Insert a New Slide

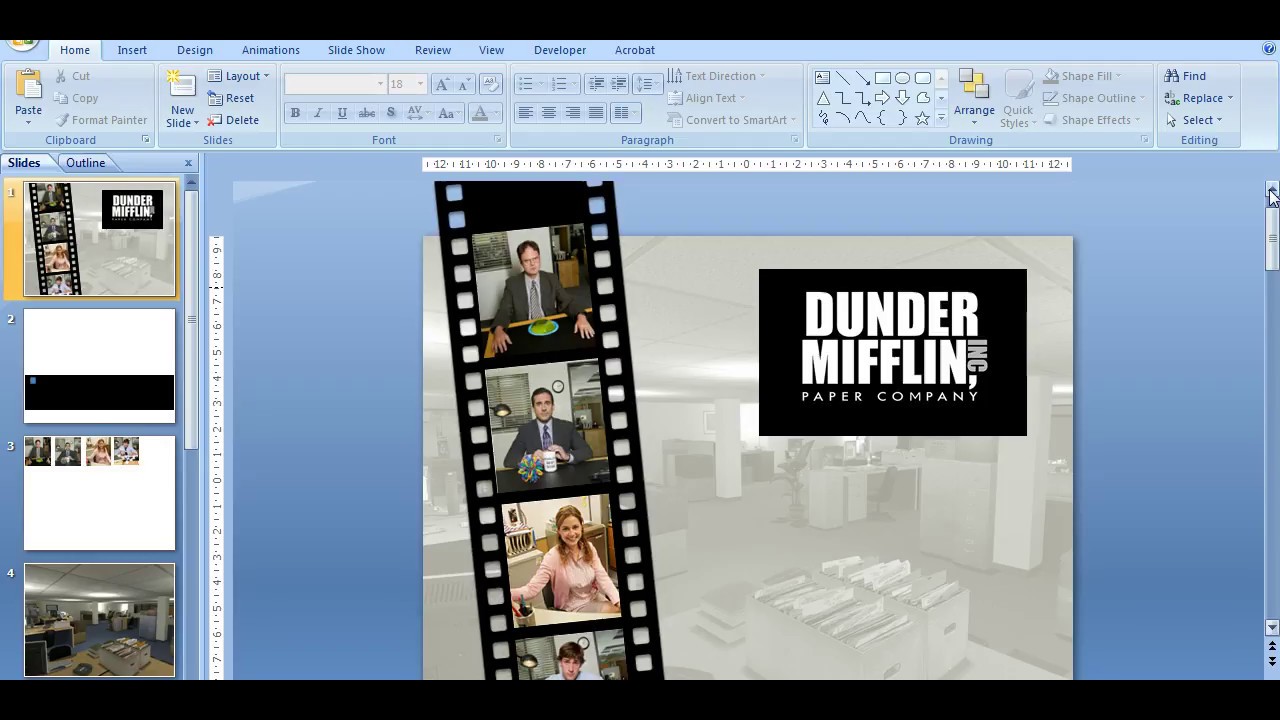coord(182,99)
